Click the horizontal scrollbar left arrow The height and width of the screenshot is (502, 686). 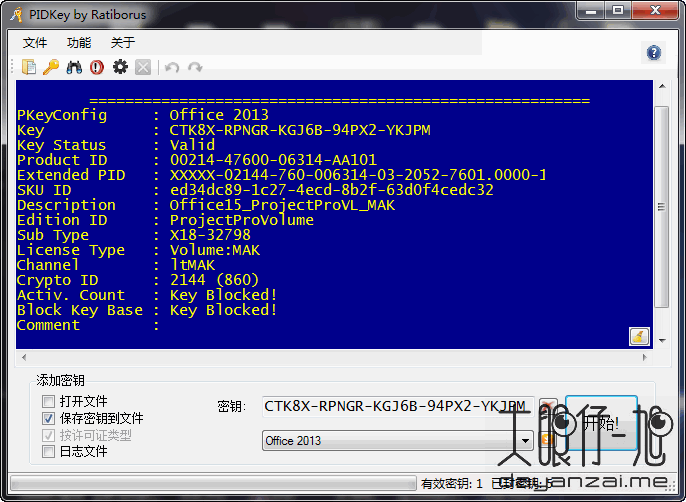pyautogui.click(x=24, y=357)
